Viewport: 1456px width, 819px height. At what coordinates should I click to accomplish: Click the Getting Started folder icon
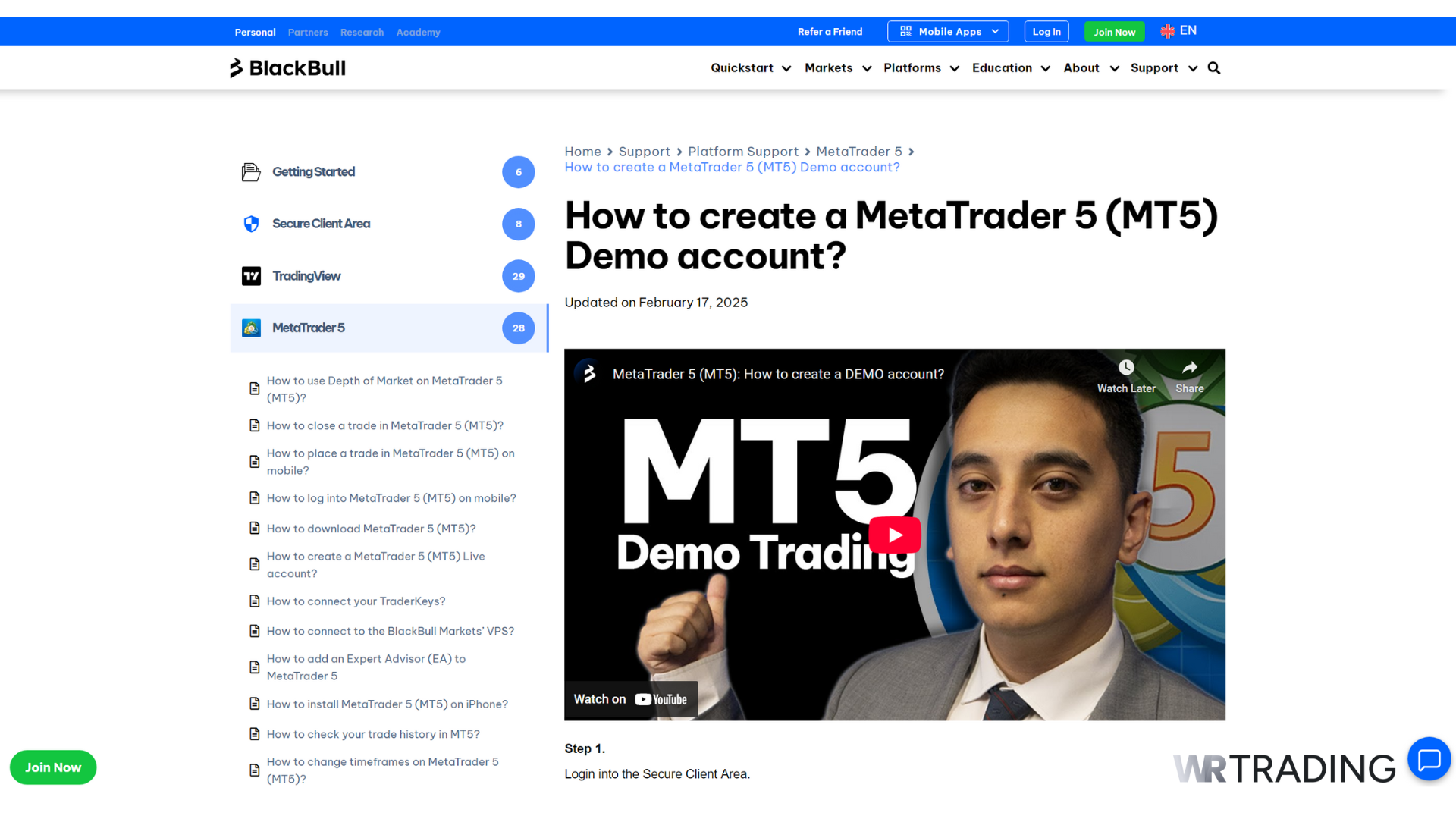tap(251, 172)
